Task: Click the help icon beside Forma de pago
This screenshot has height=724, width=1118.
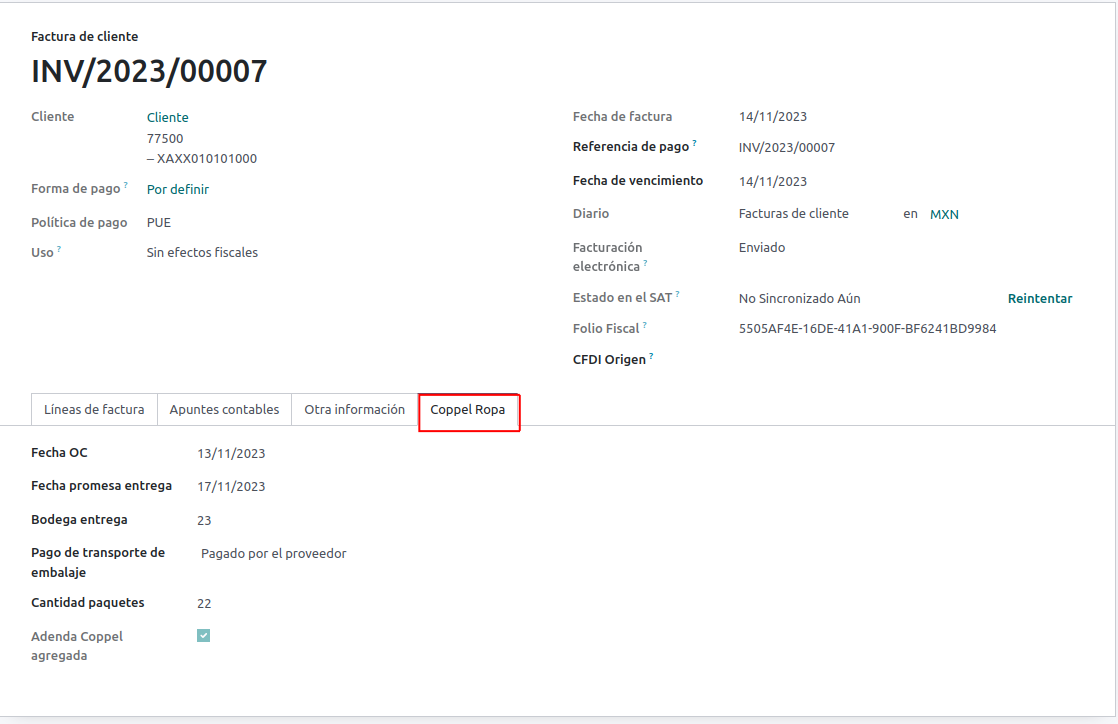Action: tap(126, 185)
